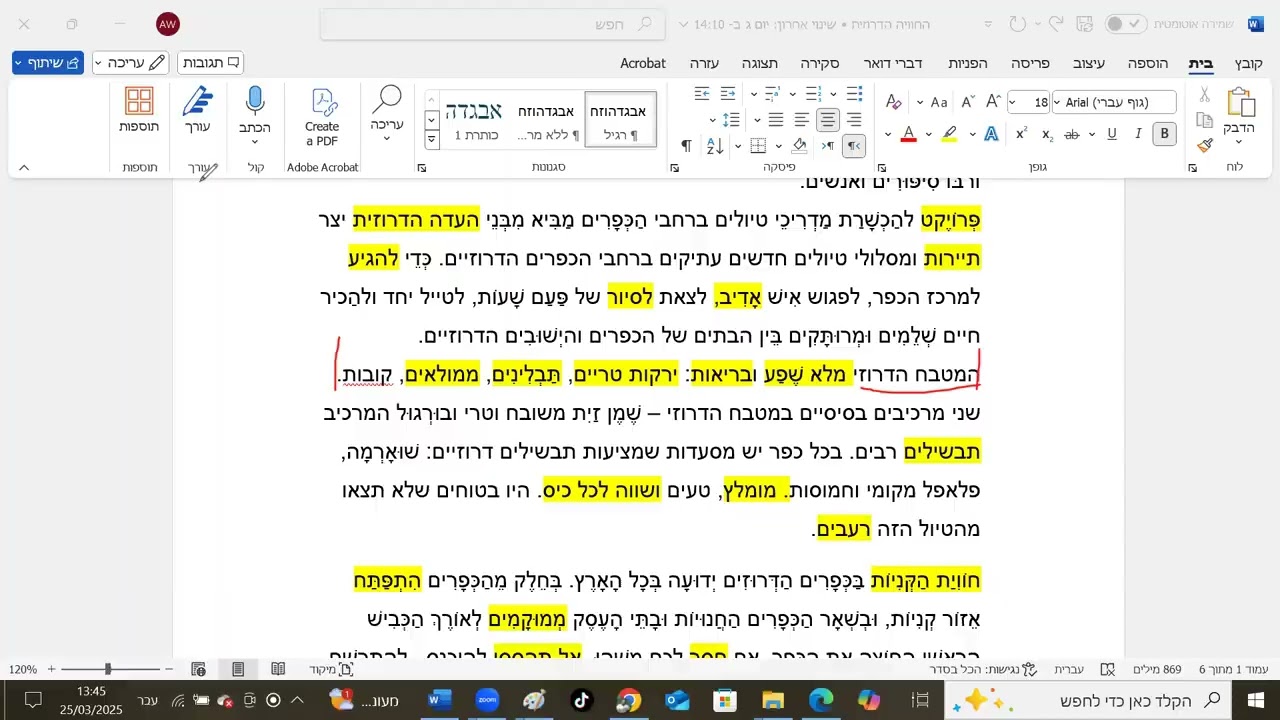Apply the red font color swatch
1280x720 pixels.
click(x=908, y=134)
